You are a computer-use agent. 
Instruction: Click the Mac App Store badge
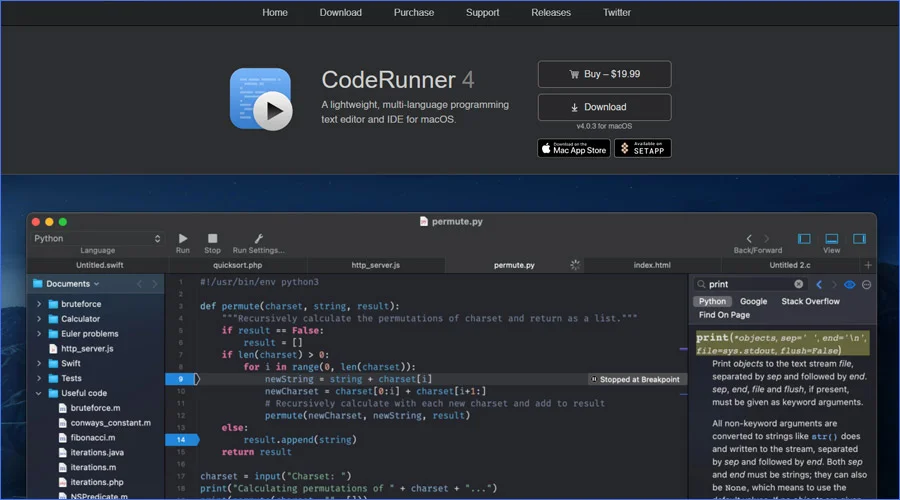point(574,148)
